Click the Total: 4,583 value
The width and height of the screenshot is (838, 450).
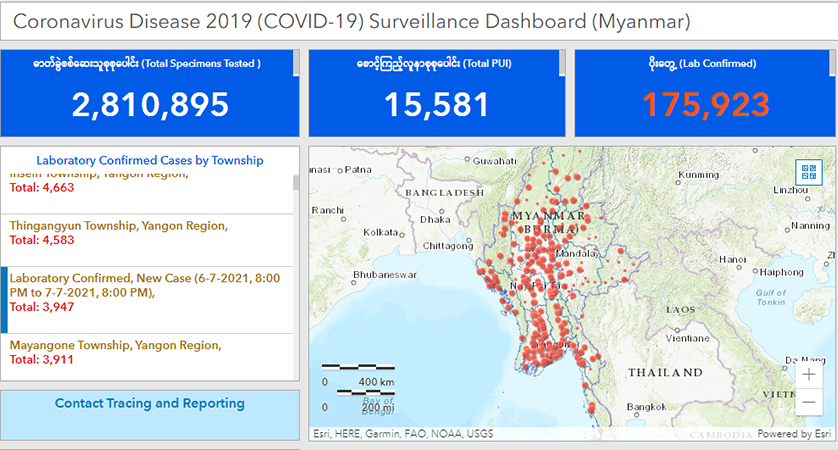click(x=42, y=240)
